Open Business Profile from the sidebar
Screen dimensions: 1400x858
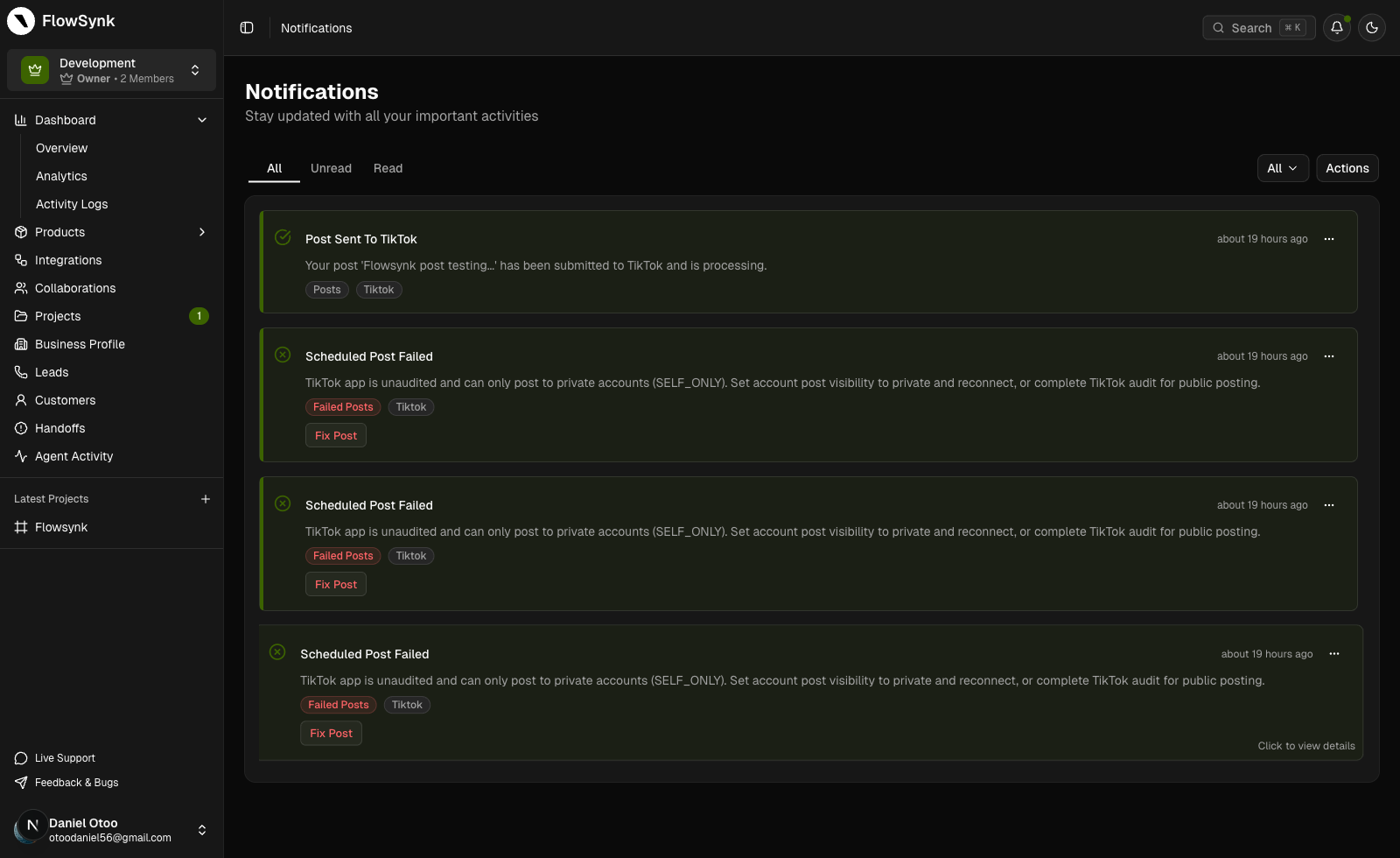coord(21,343)
